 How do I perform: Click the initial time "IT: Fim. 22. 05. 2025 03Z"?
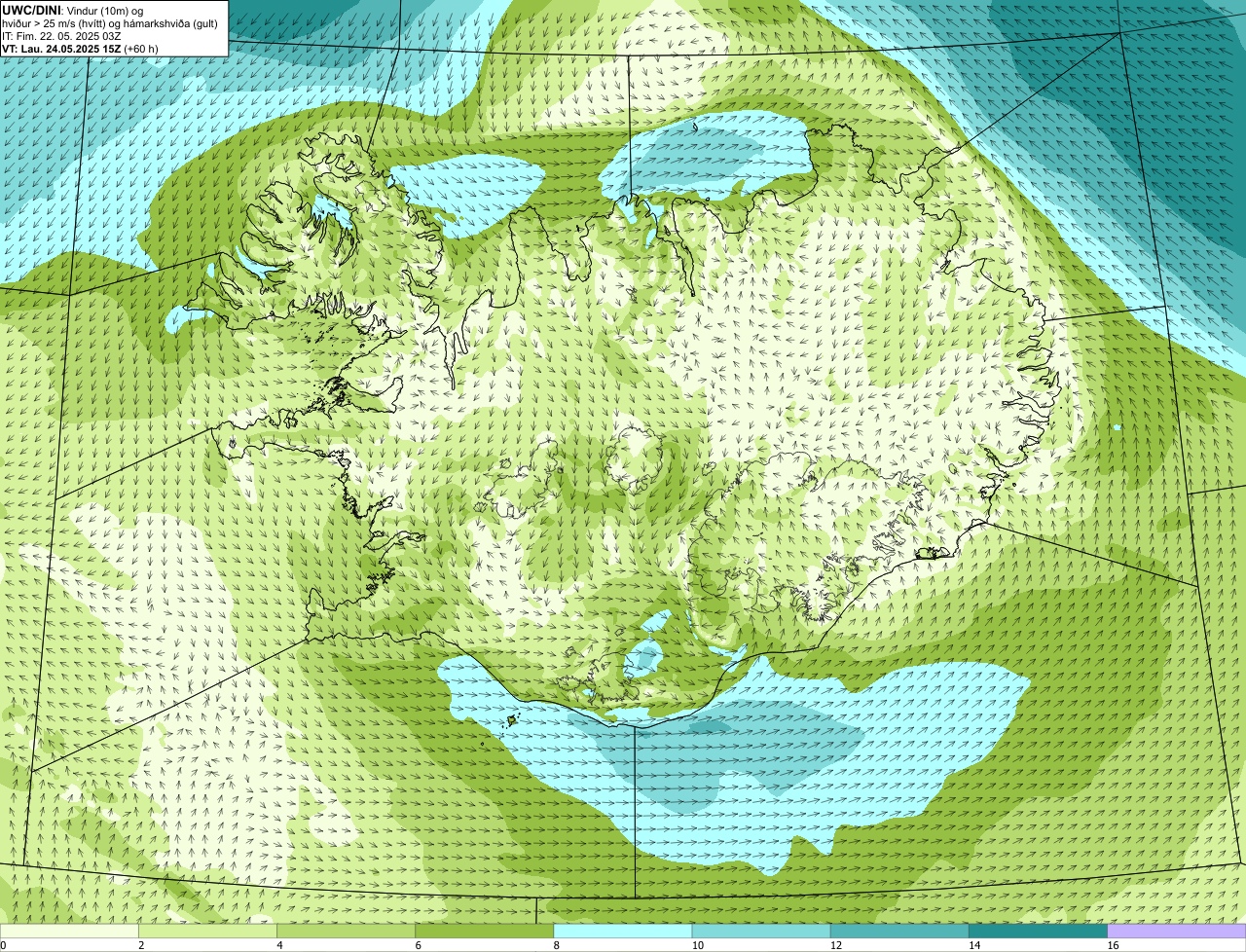[61, 35]
